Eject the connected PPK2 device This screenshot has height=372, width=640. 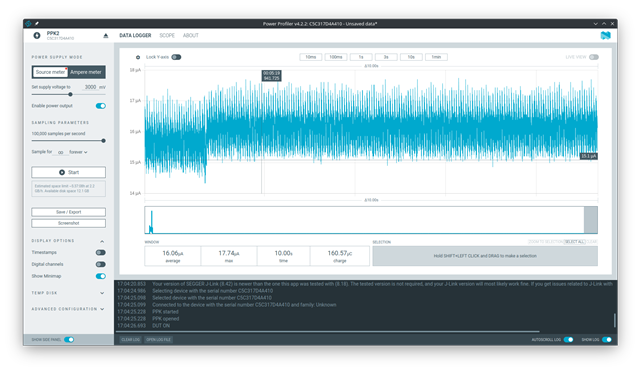click(106, 36)
